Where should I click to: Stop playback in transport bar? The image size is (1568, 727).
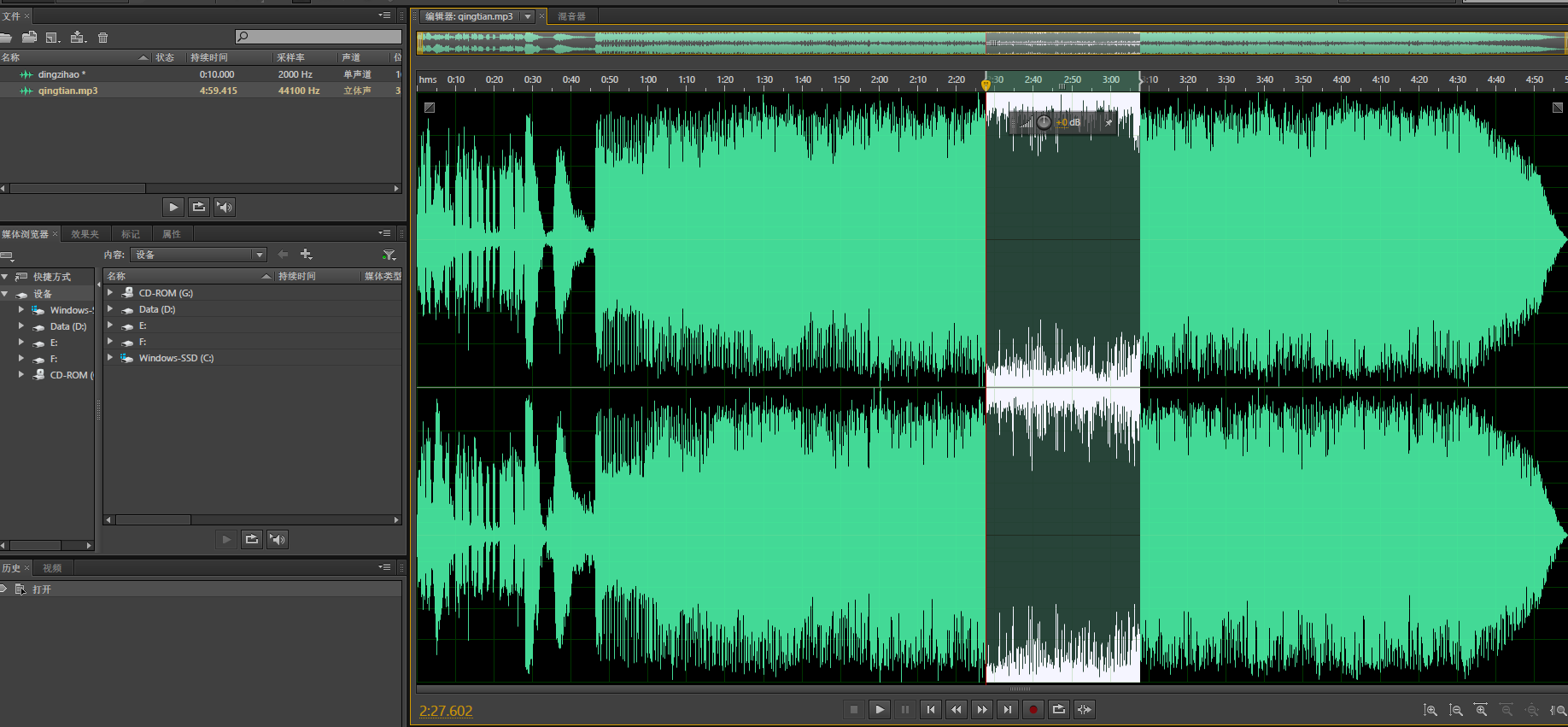[x=854, y=709]
